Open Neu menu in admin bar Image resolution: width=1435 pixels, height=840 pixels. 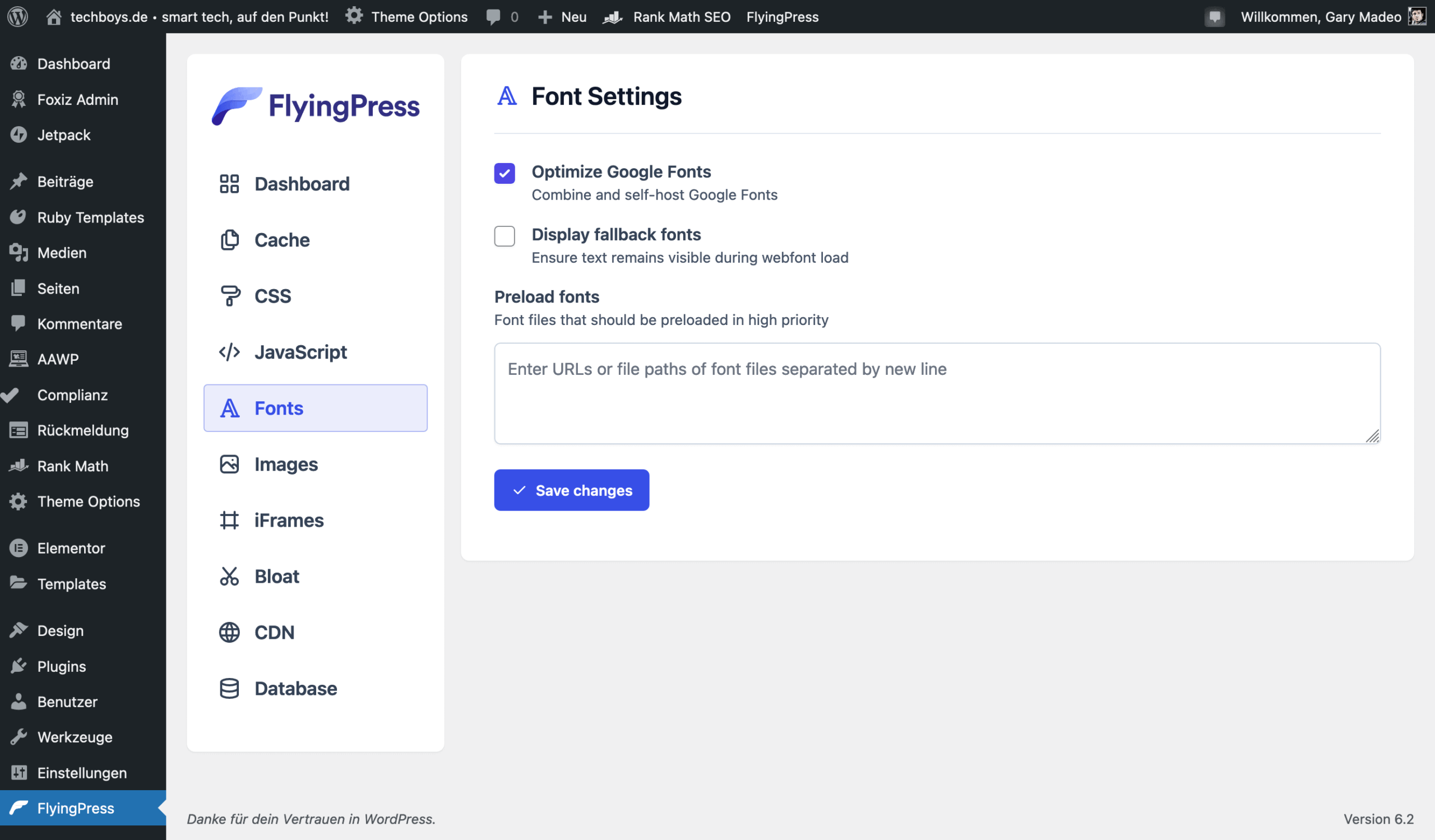[x=573, y=17]
